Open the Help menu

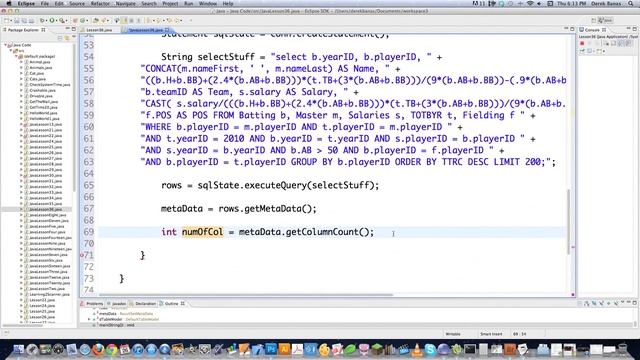coord(228,4)
